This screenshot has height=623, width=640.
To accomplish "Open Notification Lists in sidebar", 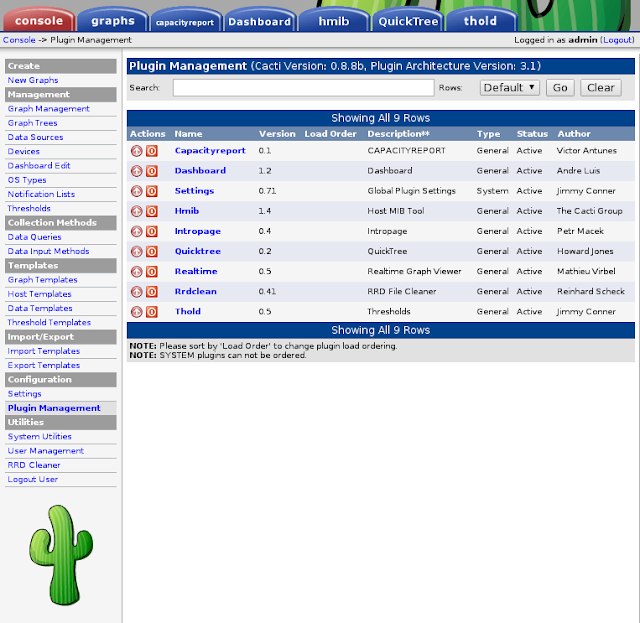I will coord(41,194).
